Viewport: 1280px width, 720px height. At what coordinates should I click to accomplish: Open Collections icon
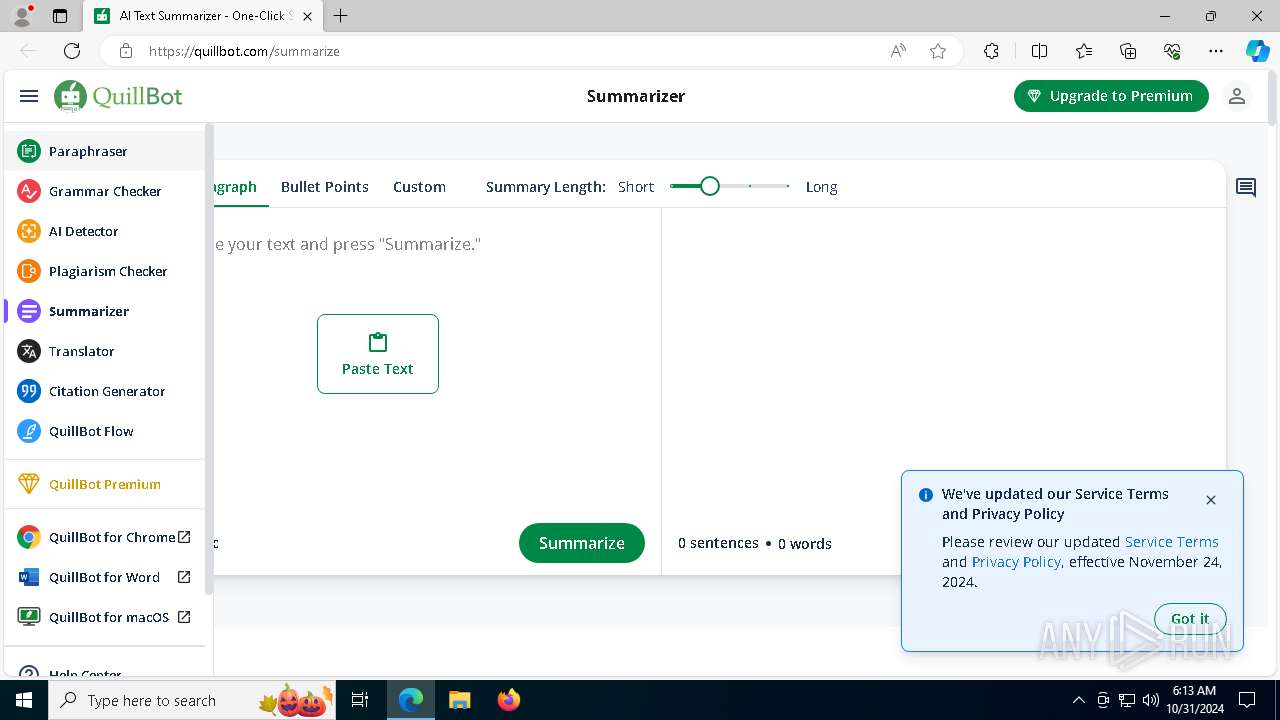point(1128,51)
